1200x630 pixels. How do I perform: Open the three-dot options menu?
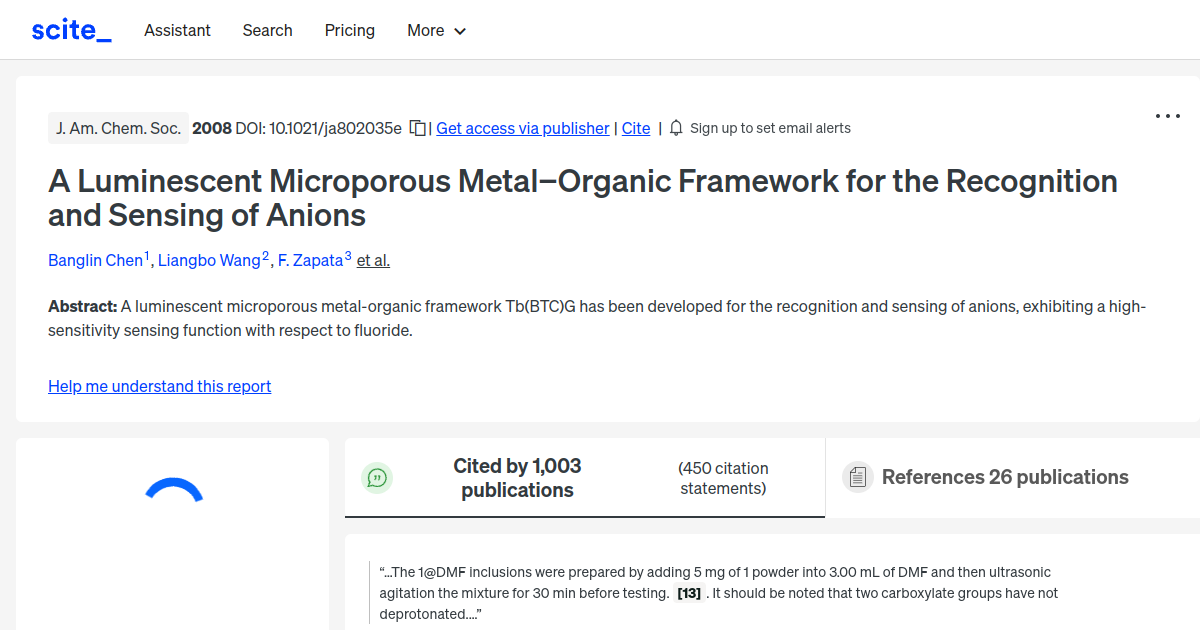[x=1167, y=116]
